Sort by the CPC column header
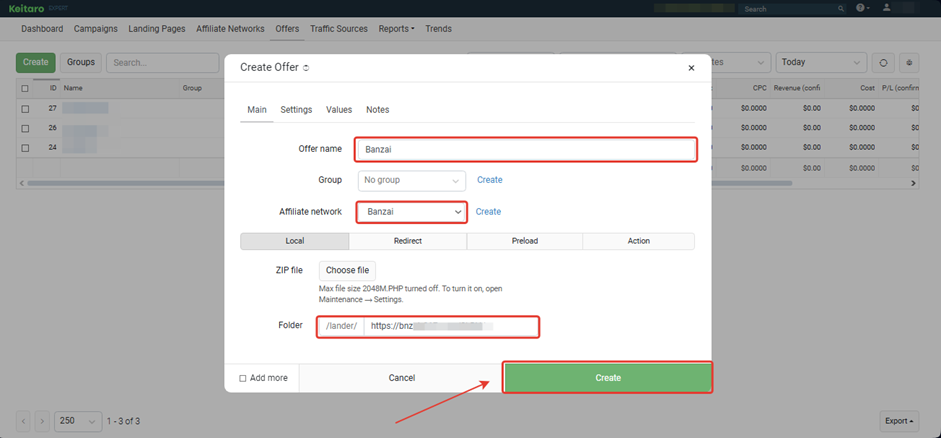The width and height of the screenshot is (941, 438). [759, 88]
